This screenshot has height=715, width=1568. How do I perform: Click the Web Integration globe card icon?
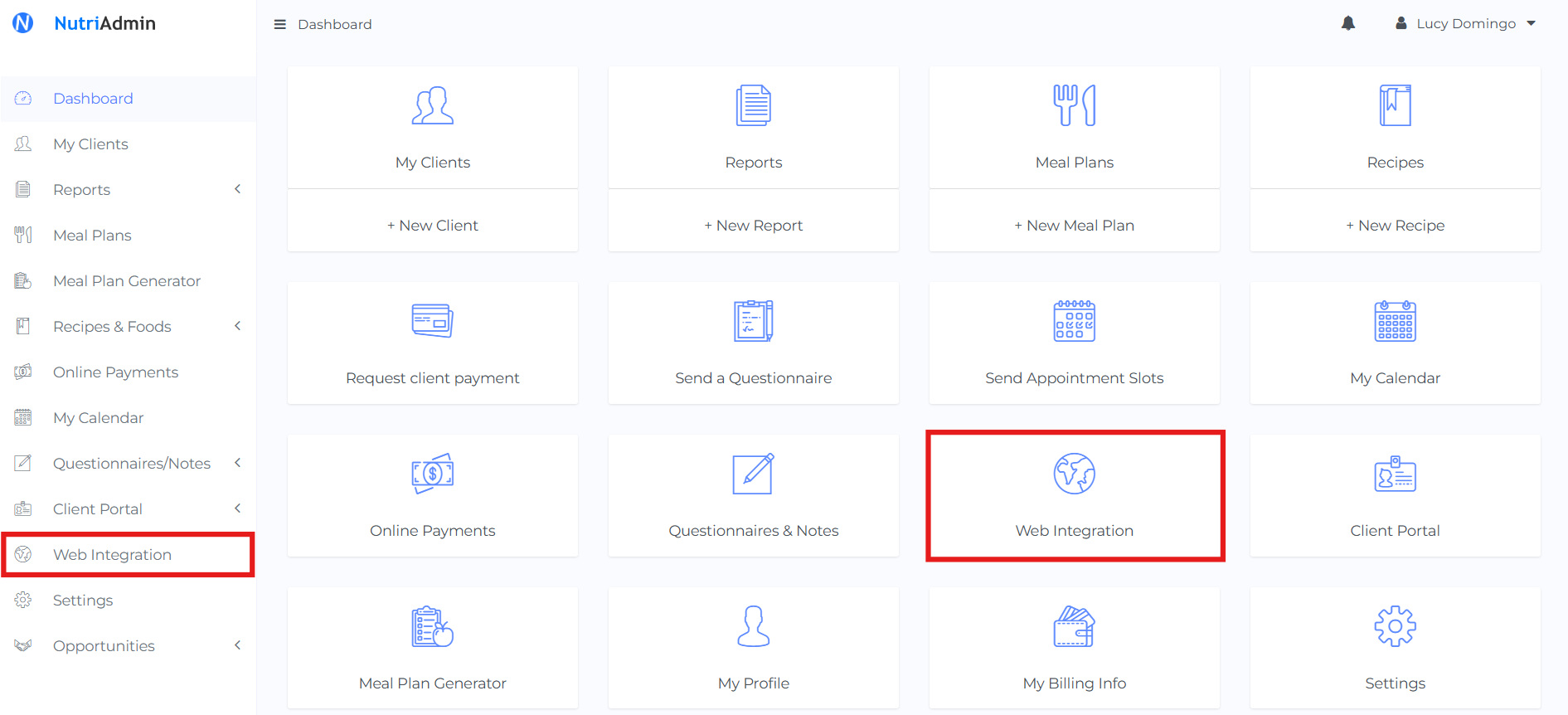(x=1075, y=474)
